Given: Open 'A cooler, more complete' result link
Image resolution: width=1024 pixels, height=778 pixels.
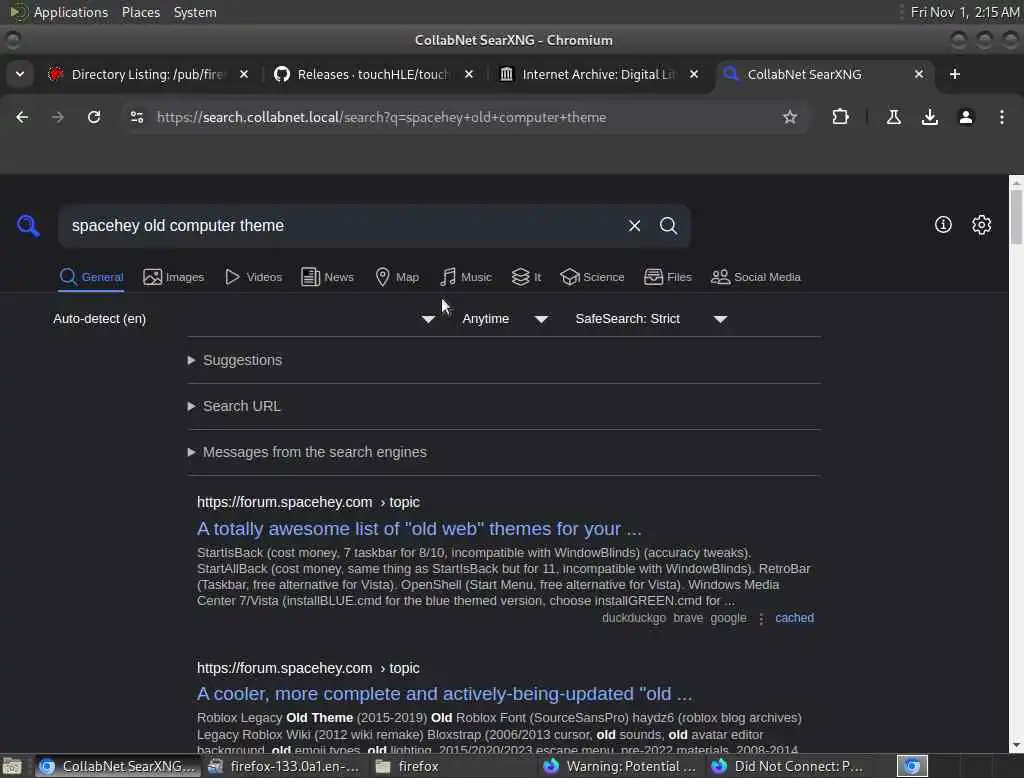Looking at the screenshot, I should [x=444, y=694].
